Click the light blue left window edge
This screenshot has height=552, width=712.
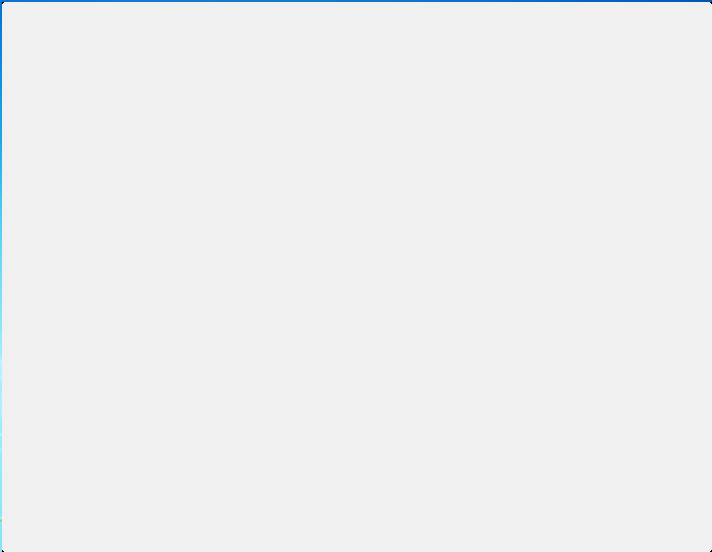point(1,277)
